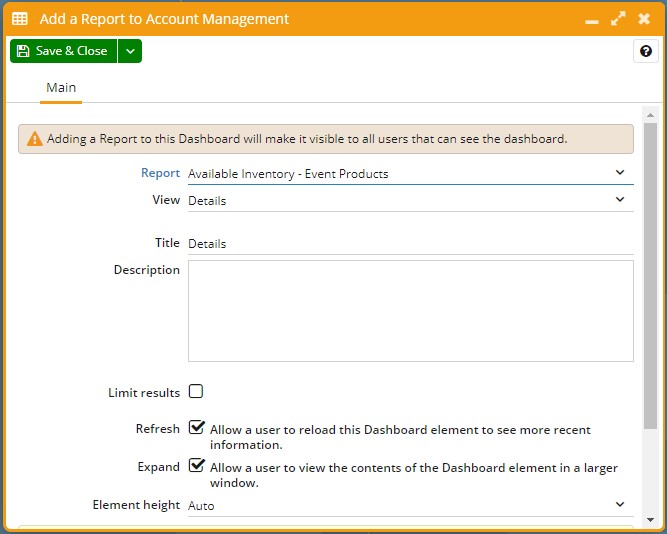This screenshot has width=667, height=534.
Task: Click the scrollbar up arrow
Action: point(650,112)
